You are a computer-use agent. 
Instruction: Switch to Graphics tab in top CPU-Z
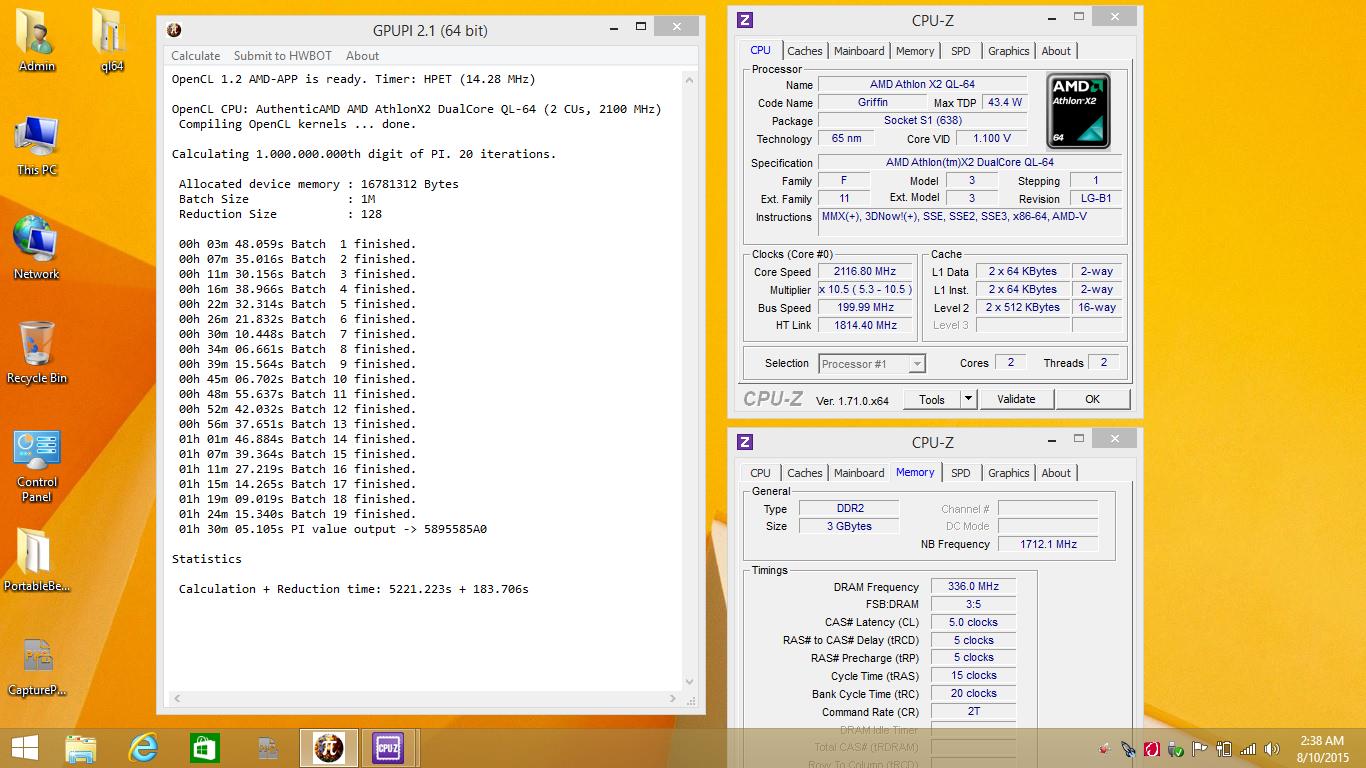click(x=1008, y=51)
